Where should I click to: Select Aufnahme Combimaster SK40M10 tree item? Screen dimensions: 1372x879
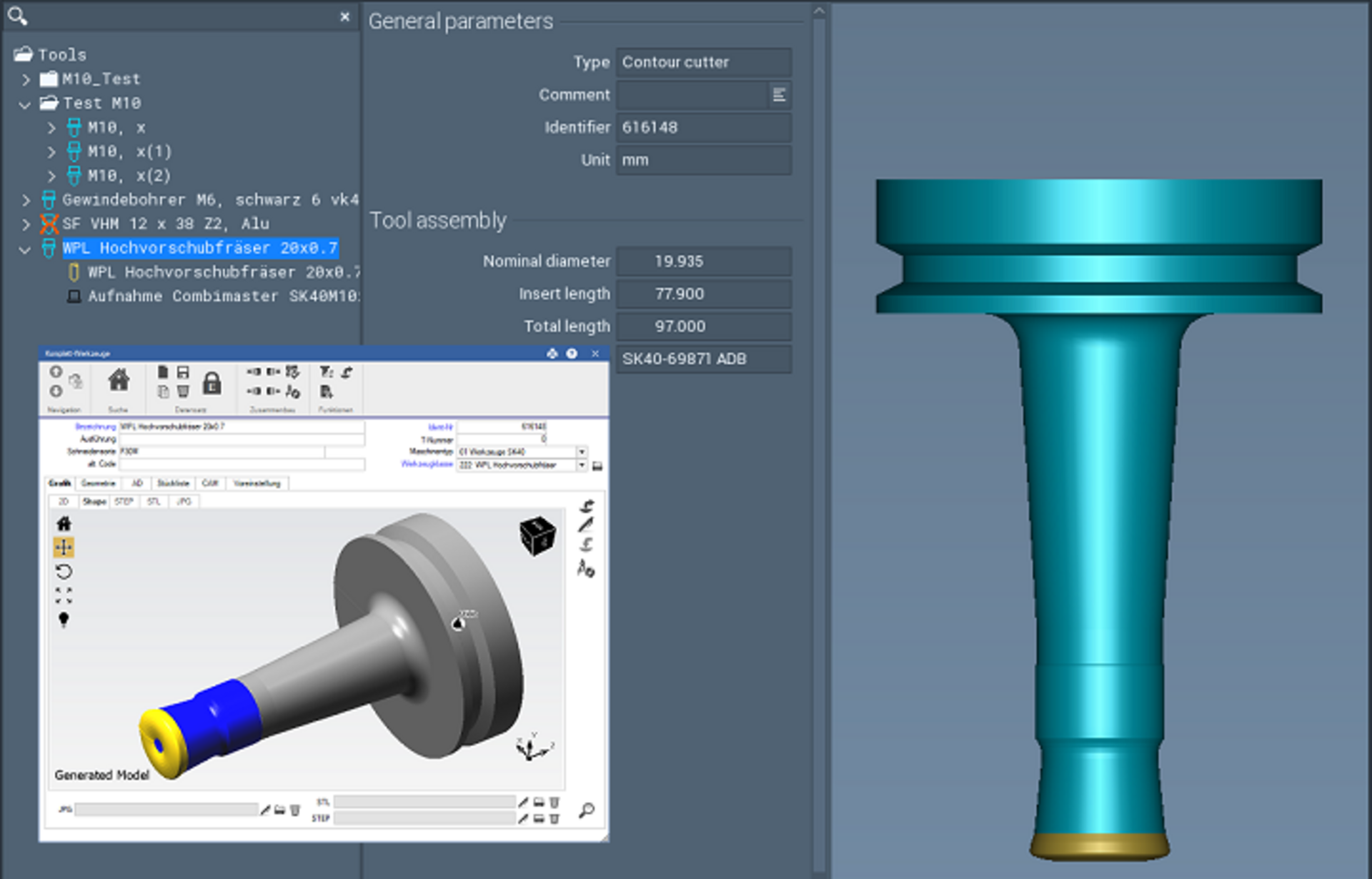tap(223, 296)
